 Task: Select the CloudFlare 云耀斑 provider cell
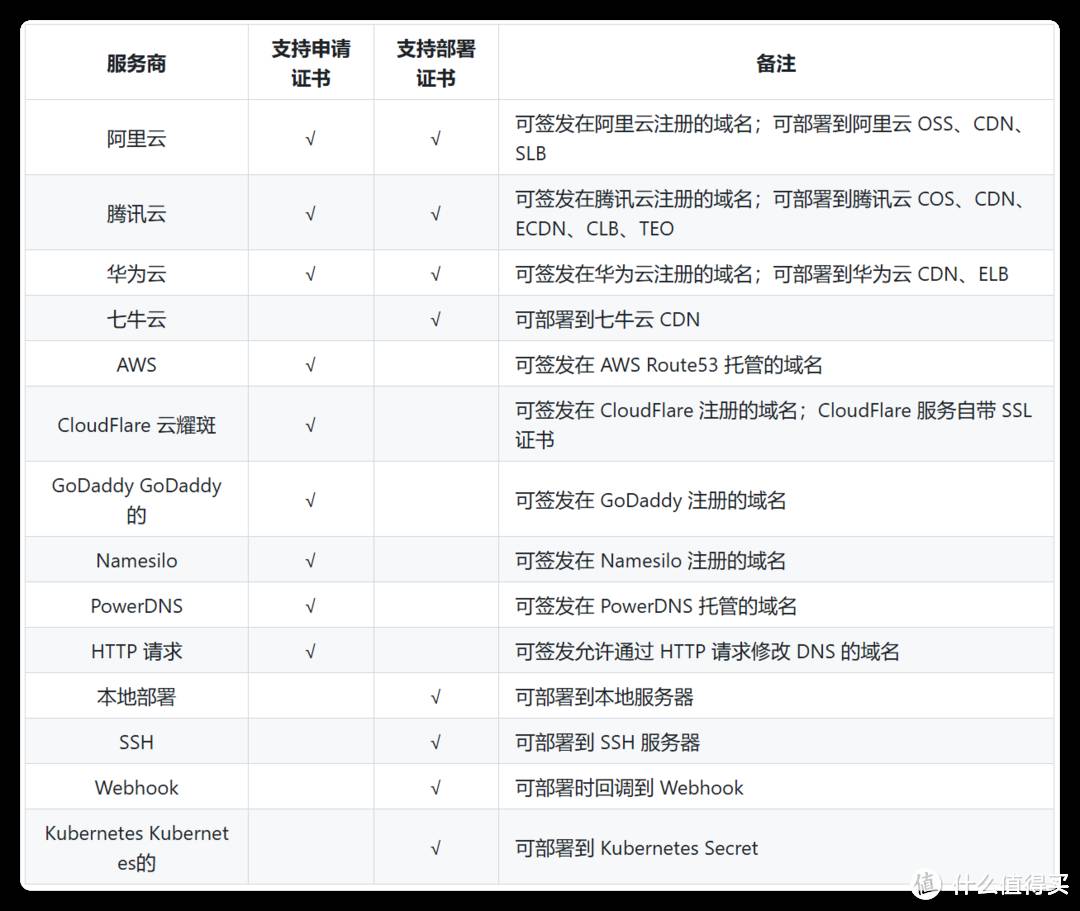(x=136, y=425)
